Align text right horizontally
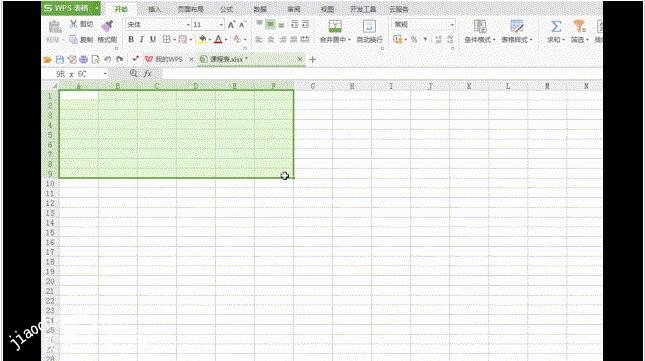The width and height of the screenshot is (645, 361). 283,39
